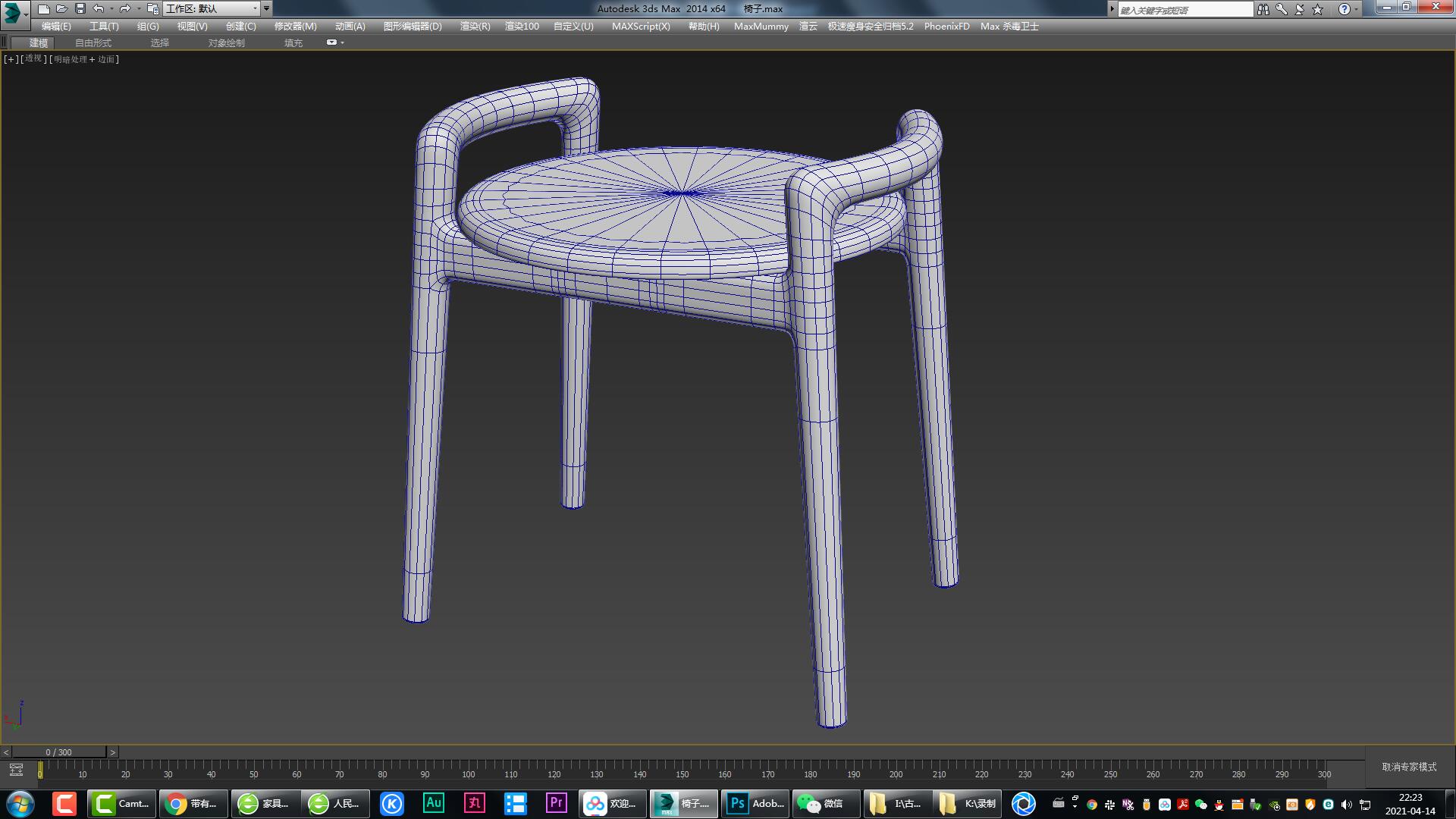Open help using the question mark icon
1456x819 pixels.
point(1345,9)
